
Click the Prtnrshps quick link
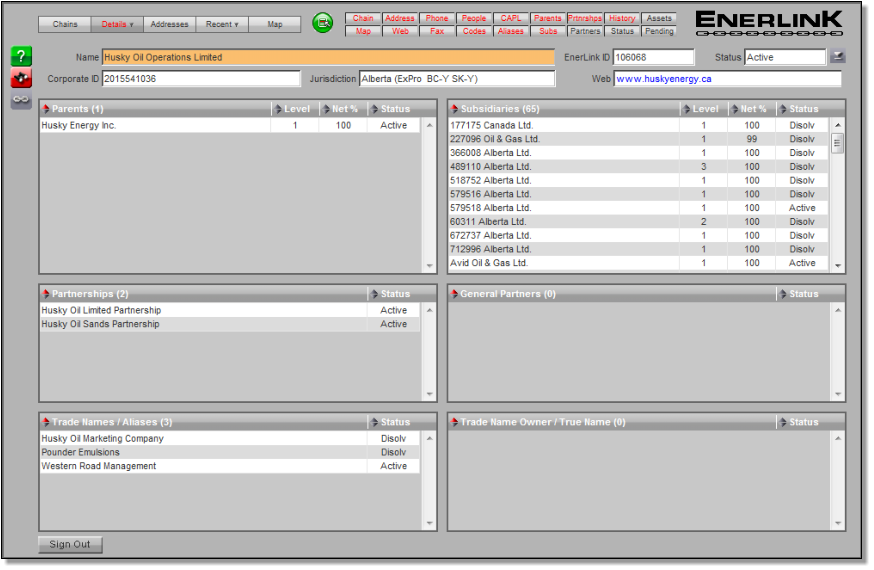[585, 18]
